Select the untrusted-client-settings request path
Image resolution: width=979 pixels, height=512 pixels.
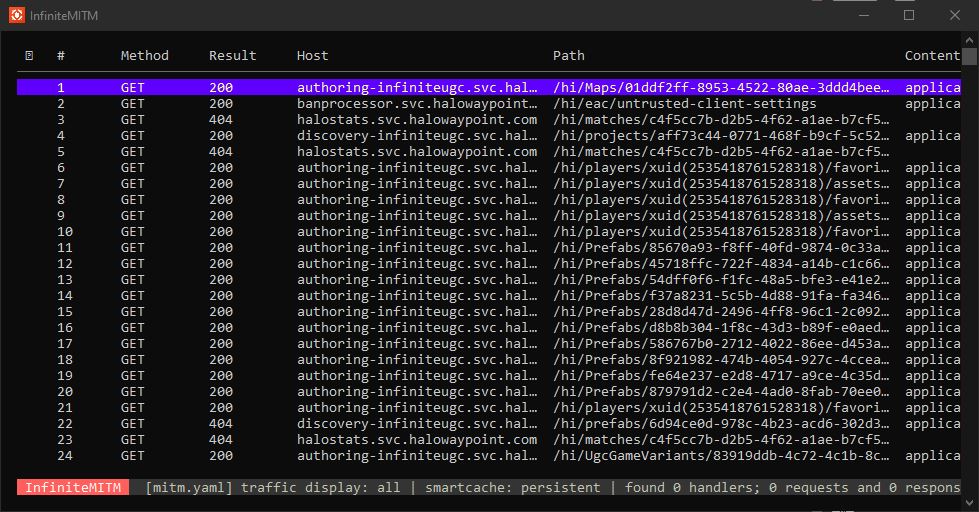point(684,104)
